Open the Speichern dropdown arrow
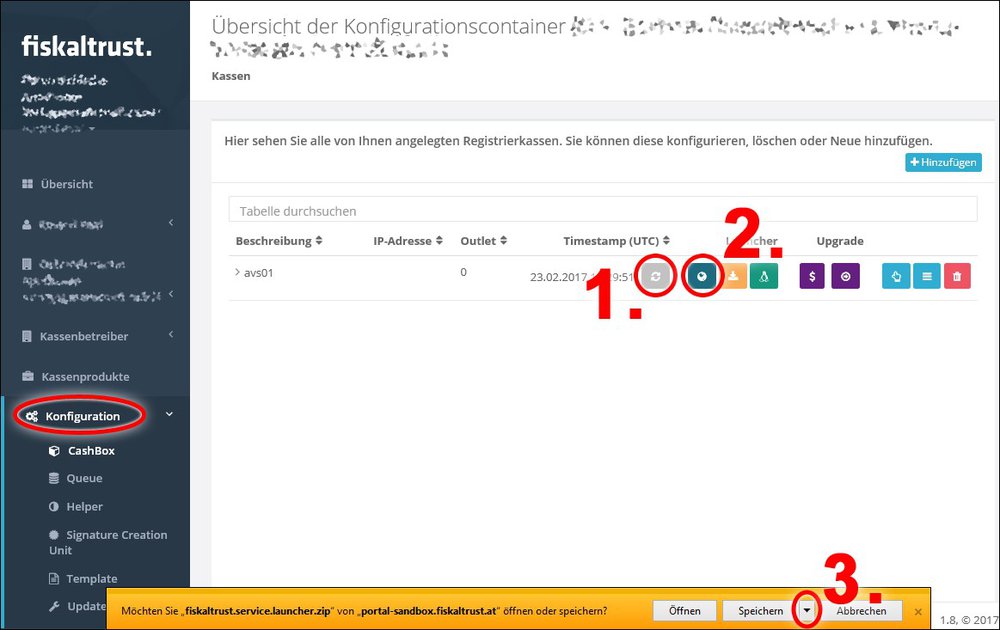This screenshot has width=1000, height=630. [x=805, y=610]
